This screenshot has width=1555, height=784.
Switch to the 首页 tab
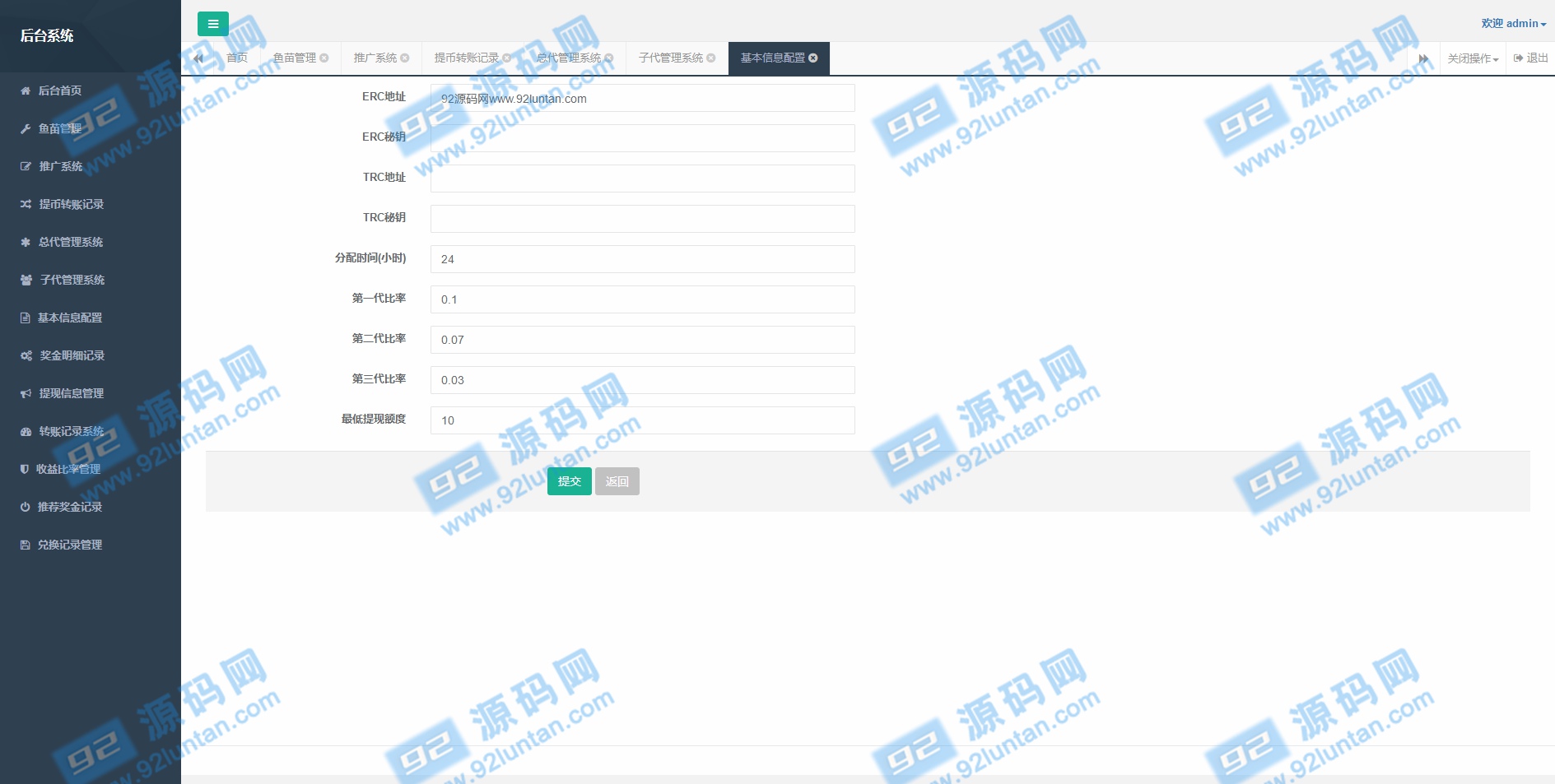click(237, 58)
